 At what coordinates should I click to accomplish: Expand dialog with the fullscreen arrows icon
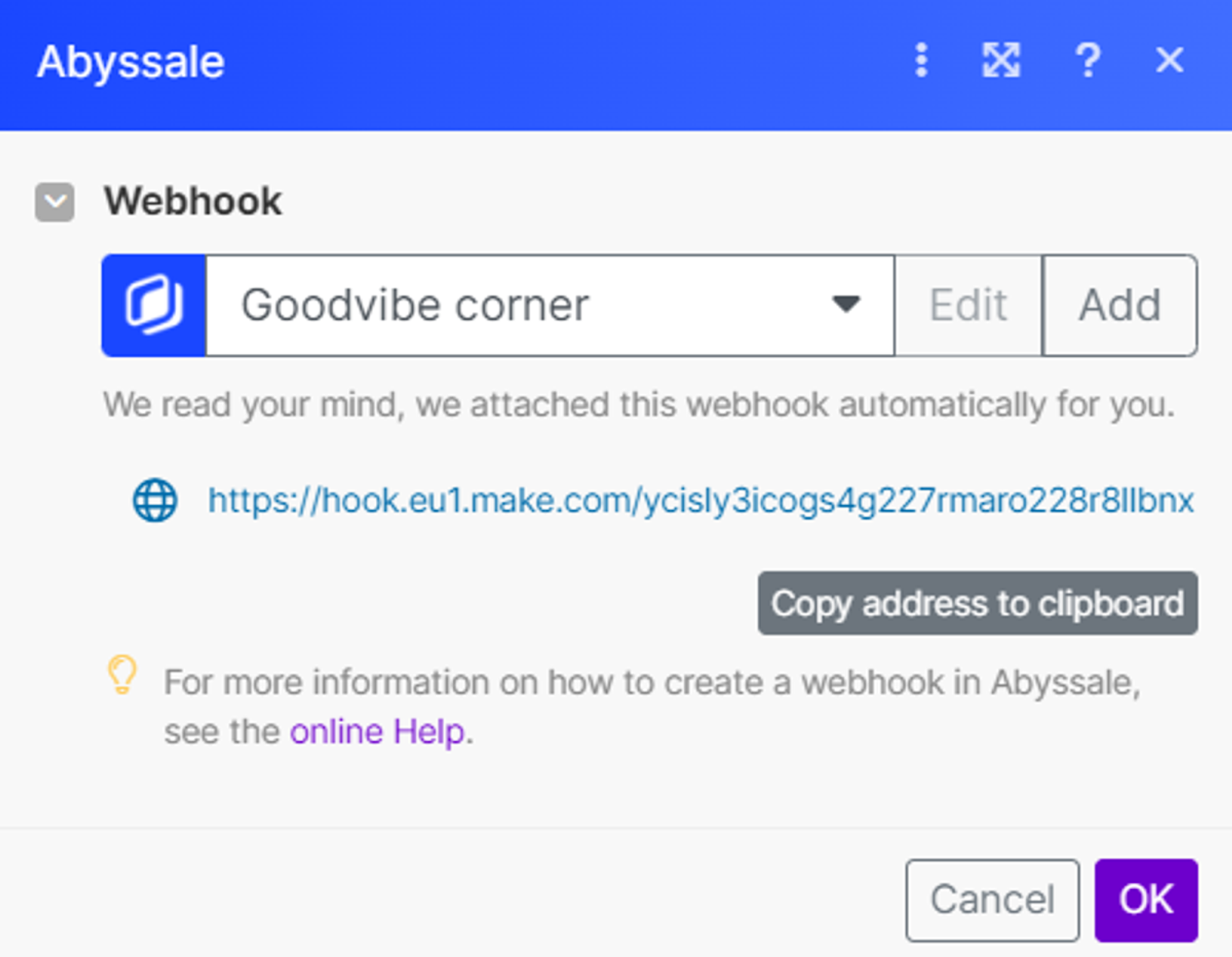click(x=1001, y=60)
